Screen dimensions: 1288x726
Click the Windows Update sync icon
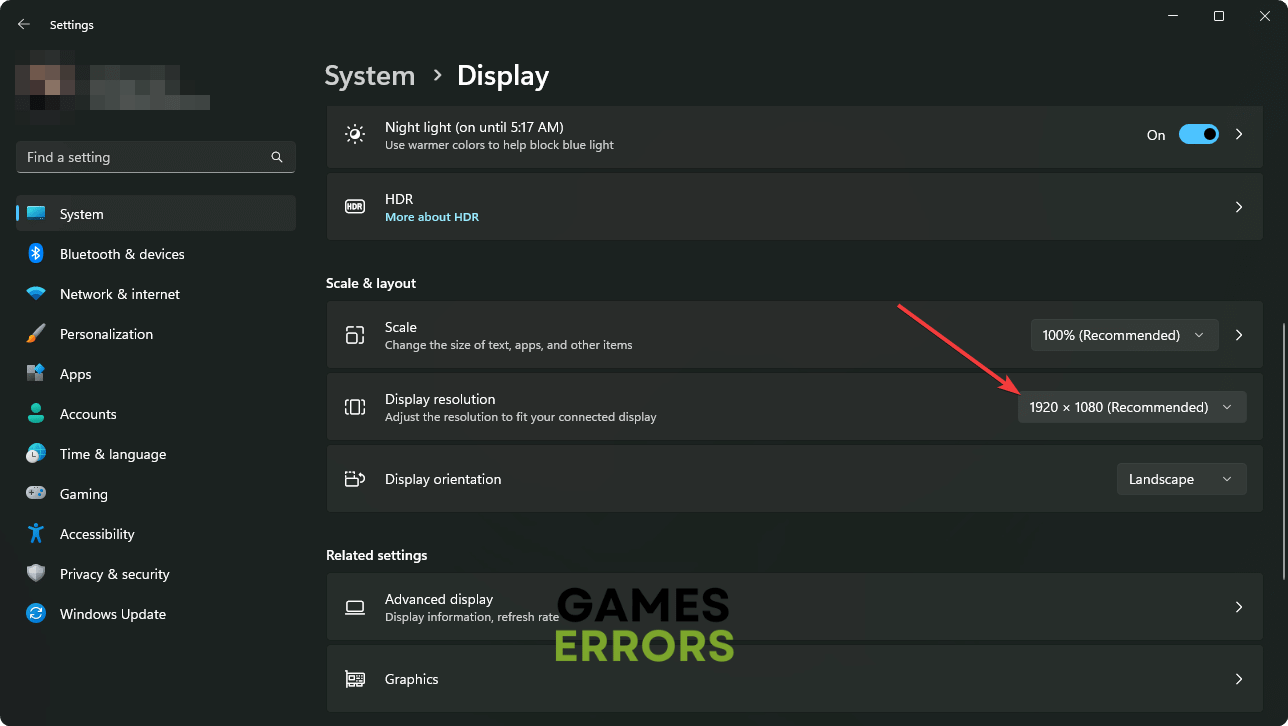click(x=36, y=614)
